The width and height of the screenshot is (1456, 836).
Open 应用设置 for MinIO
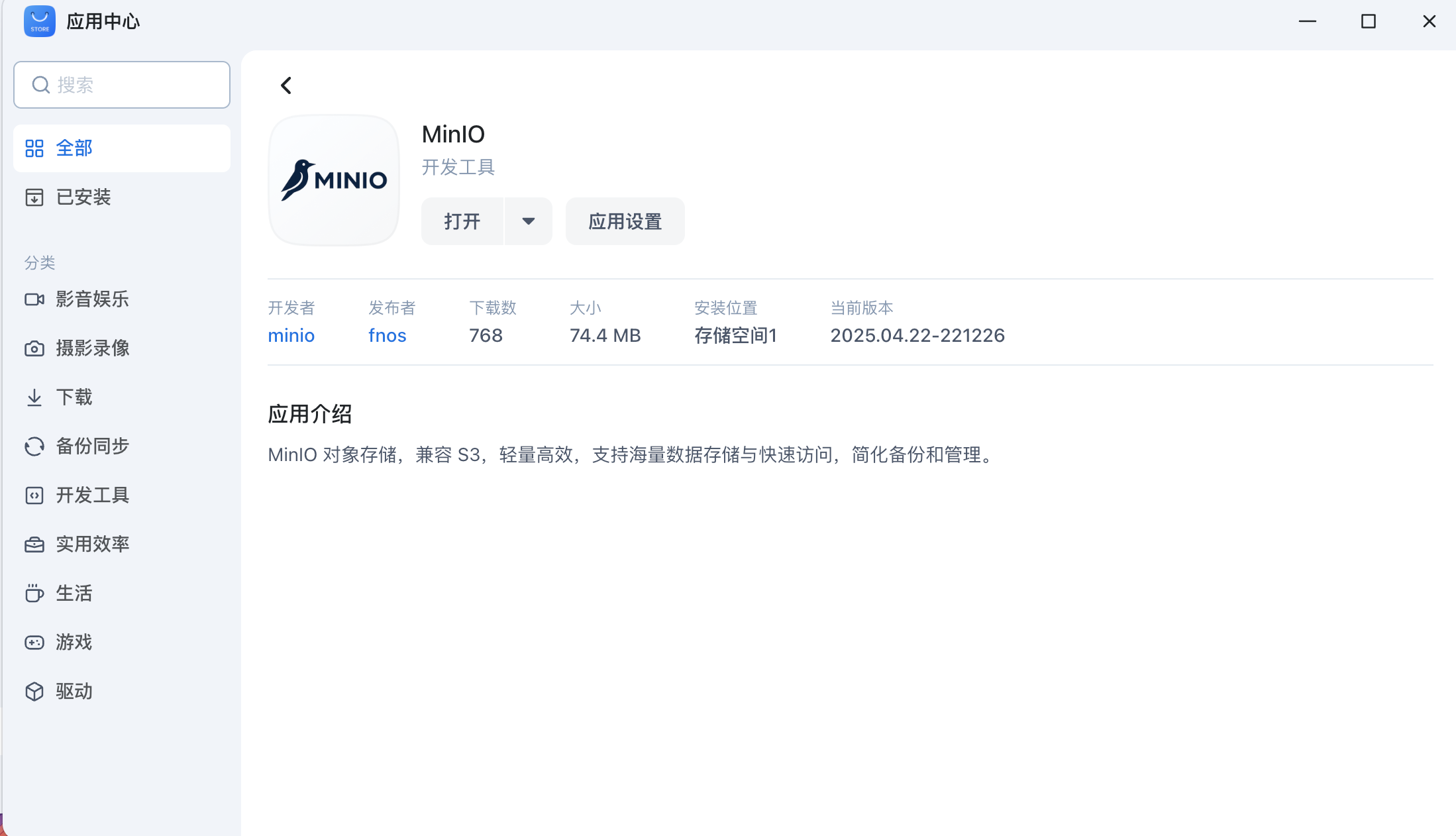625,221
